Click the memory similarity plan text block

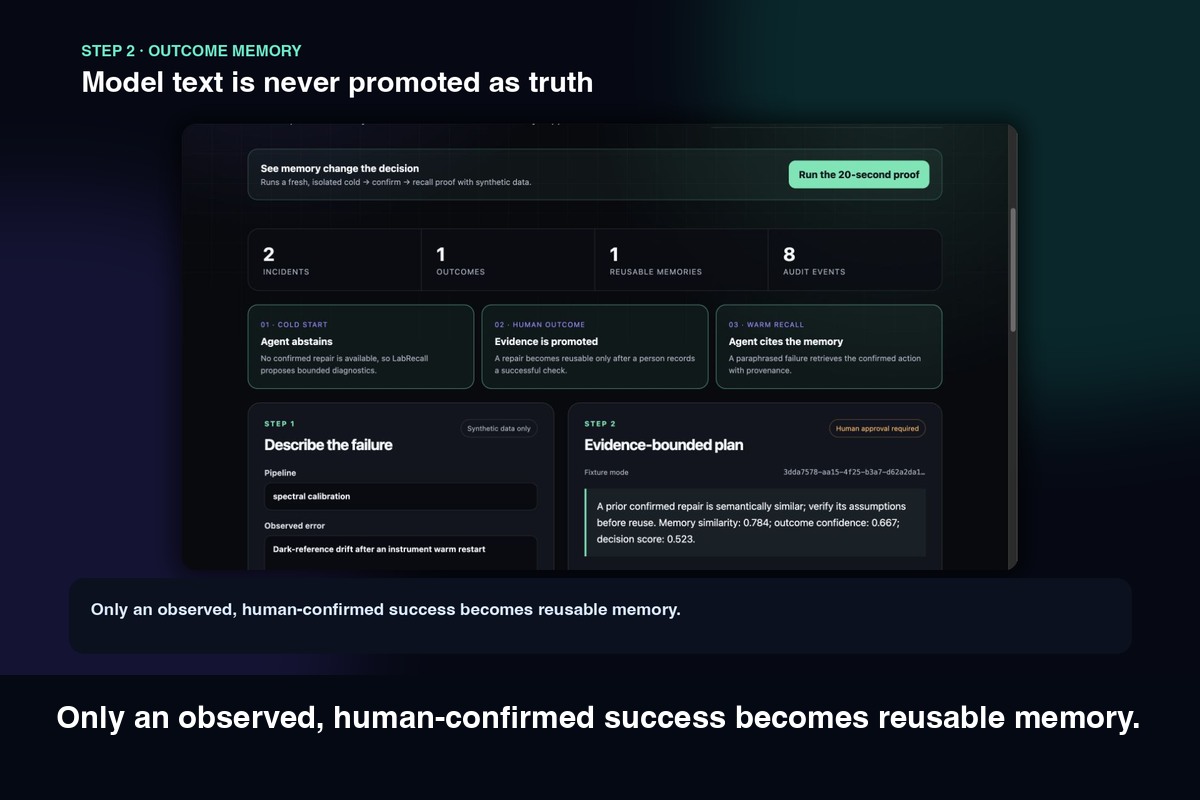[x=755, y=522]
